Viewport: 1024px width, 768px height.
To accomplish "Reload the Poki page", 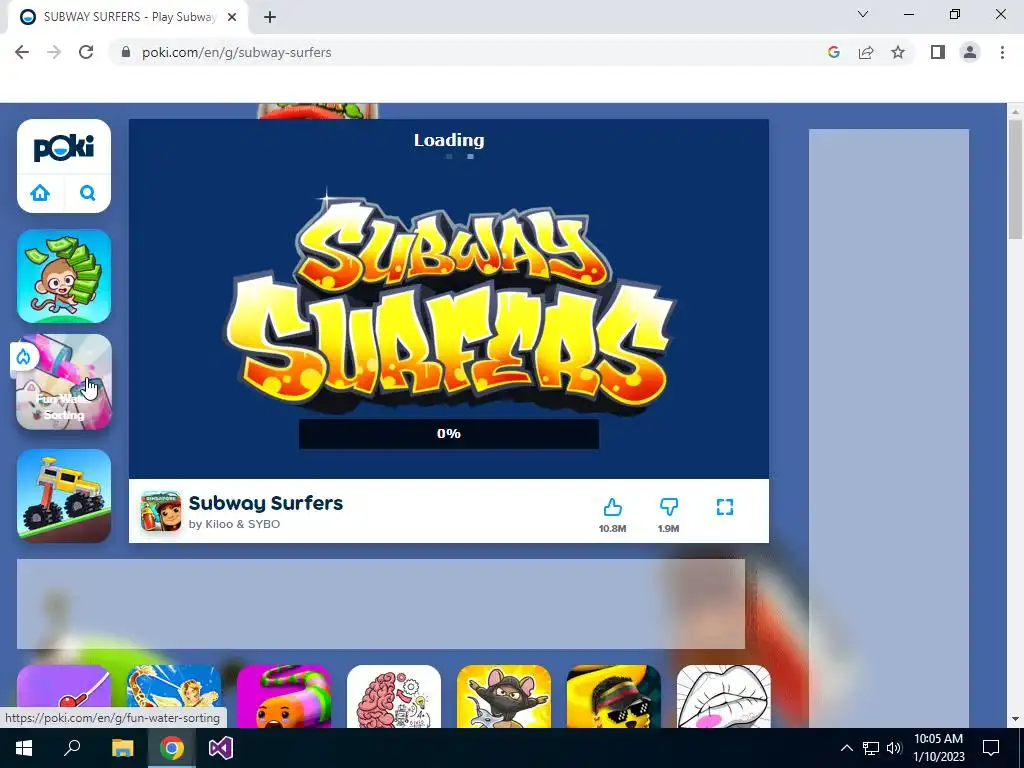I will 86,52.
